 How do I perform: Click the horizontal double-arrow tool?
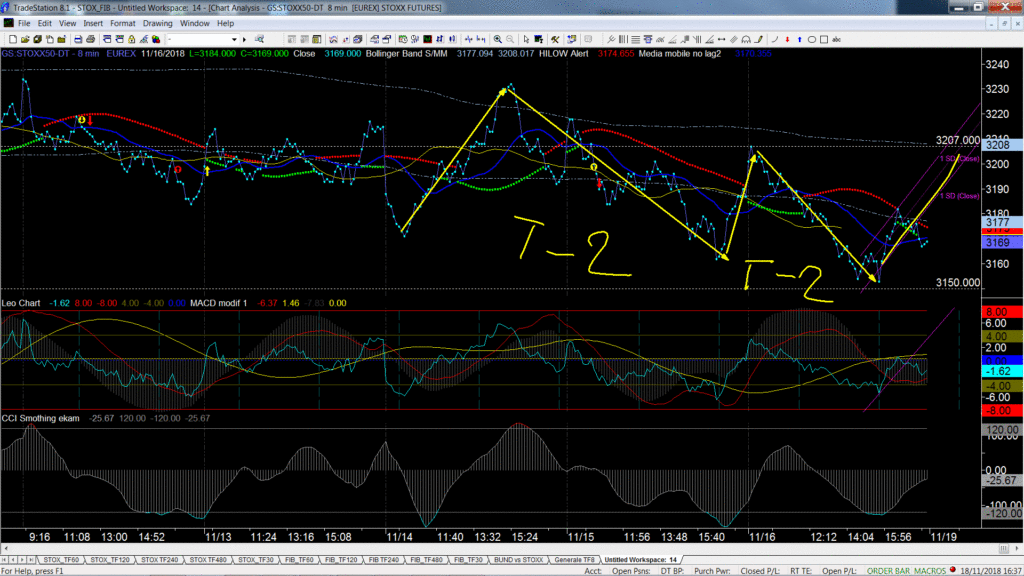click(722, 39)
